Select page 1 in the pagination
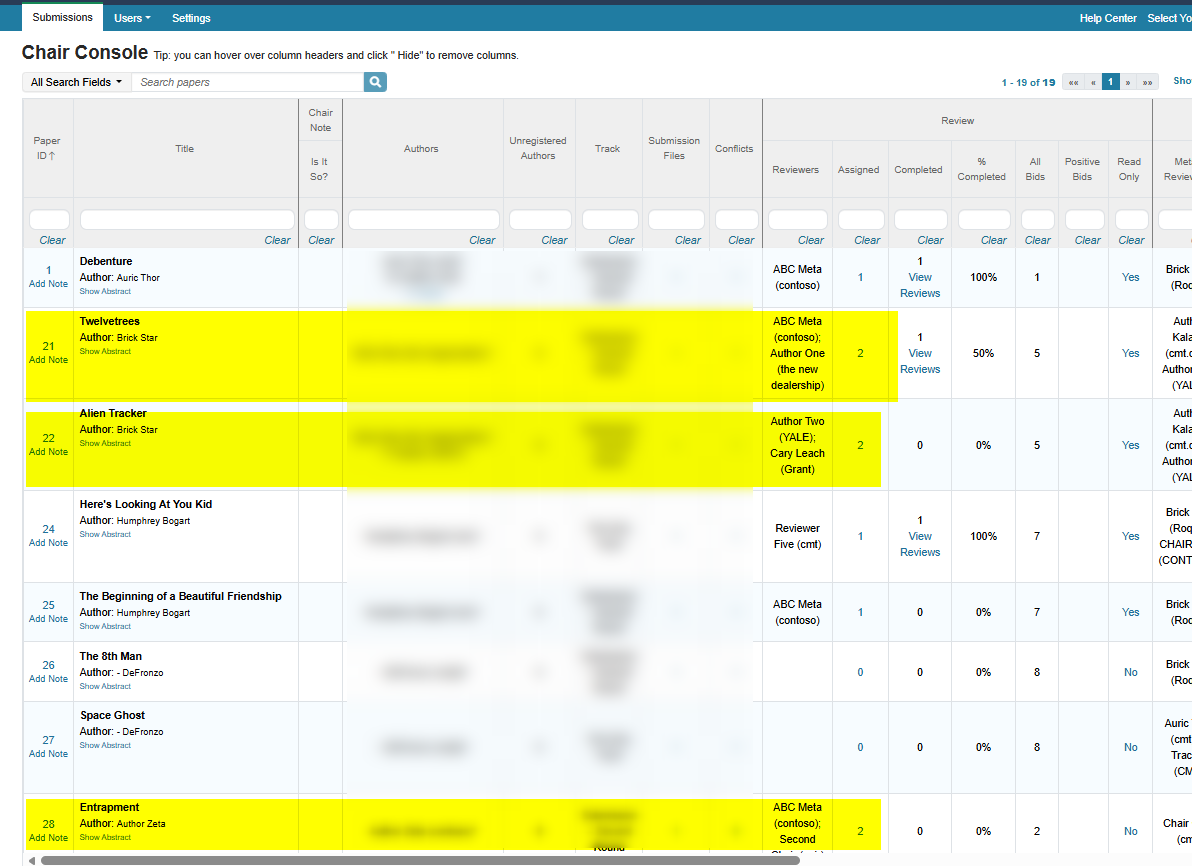1192x866 pixels. pos(1110,82)
